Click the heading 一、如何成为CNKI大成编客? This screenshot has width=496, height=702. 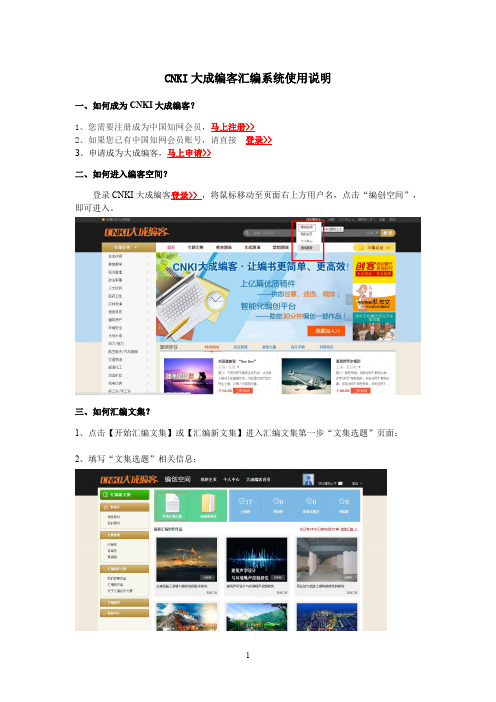(135, 106)
